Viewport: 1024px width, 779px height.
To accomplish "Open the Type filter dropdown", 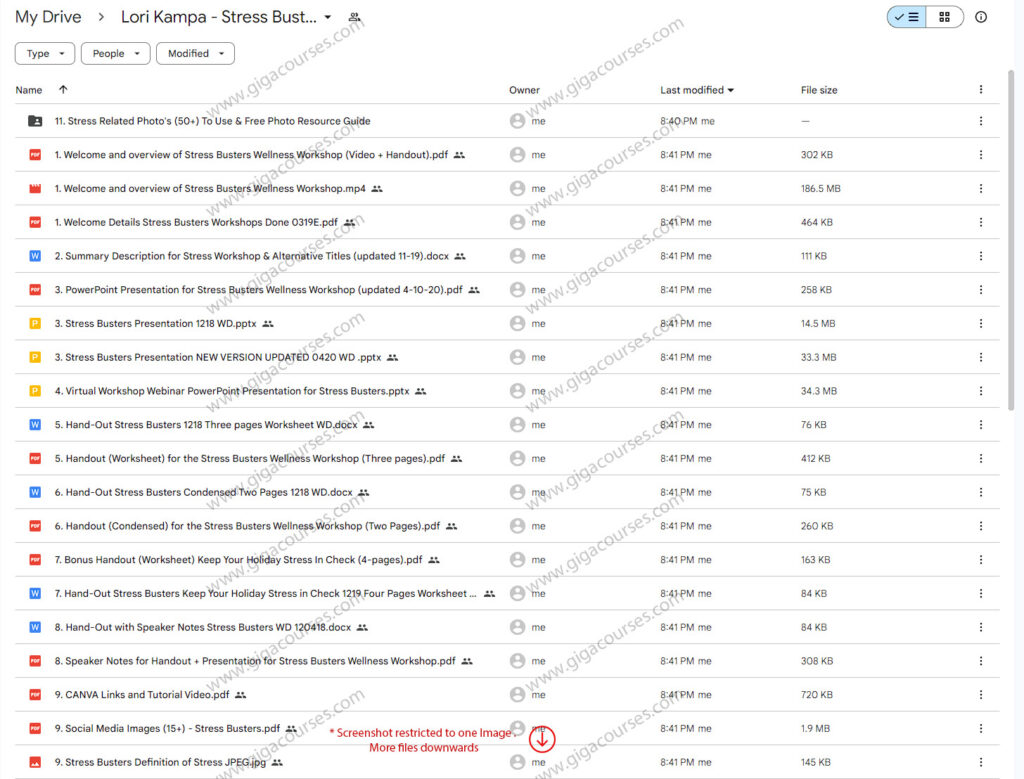I will (44, 54).
